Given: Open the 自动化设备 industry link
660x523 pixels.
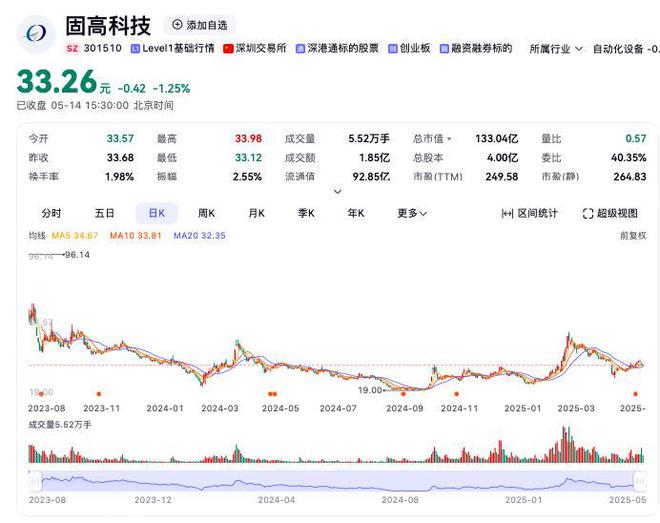Looking at the screenshot, I should 618,49.
